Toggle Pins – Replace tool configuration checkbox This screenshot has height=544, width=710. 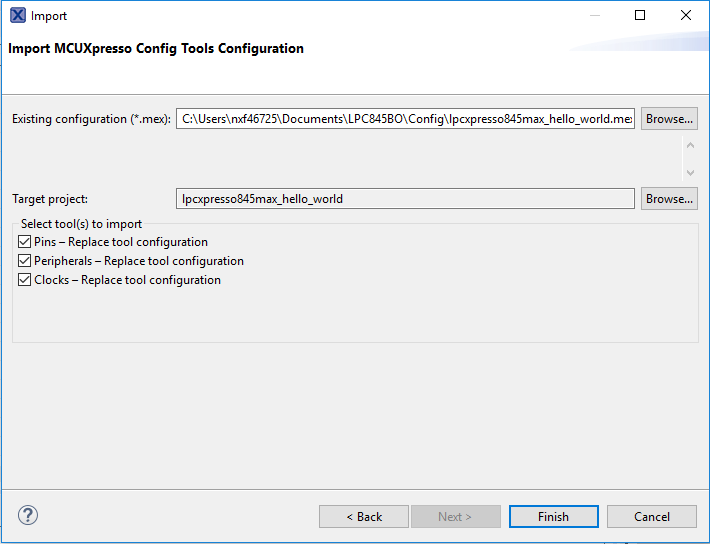coord(25,242)
